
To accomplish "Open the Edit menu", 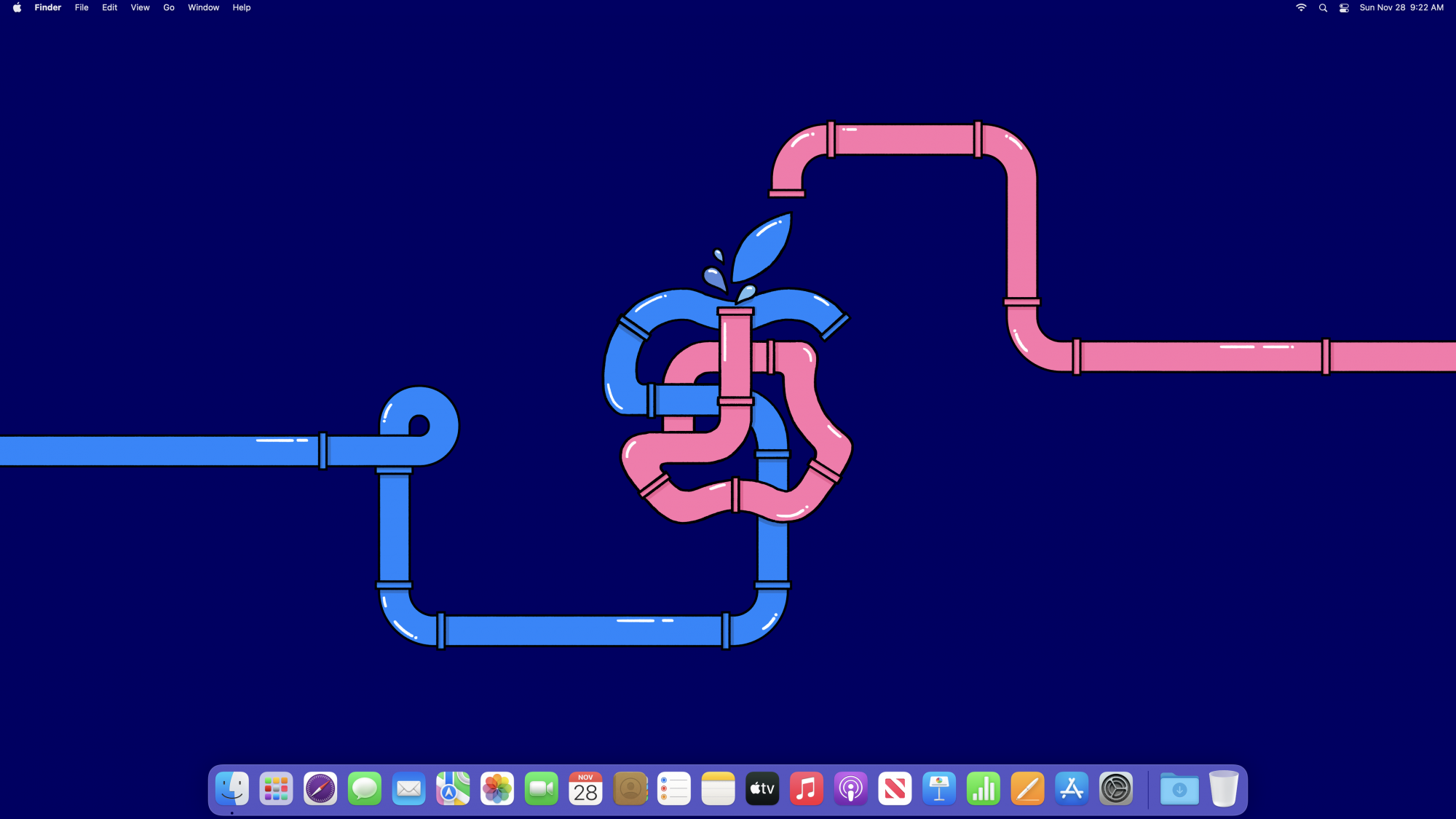I will coord(110,7).
